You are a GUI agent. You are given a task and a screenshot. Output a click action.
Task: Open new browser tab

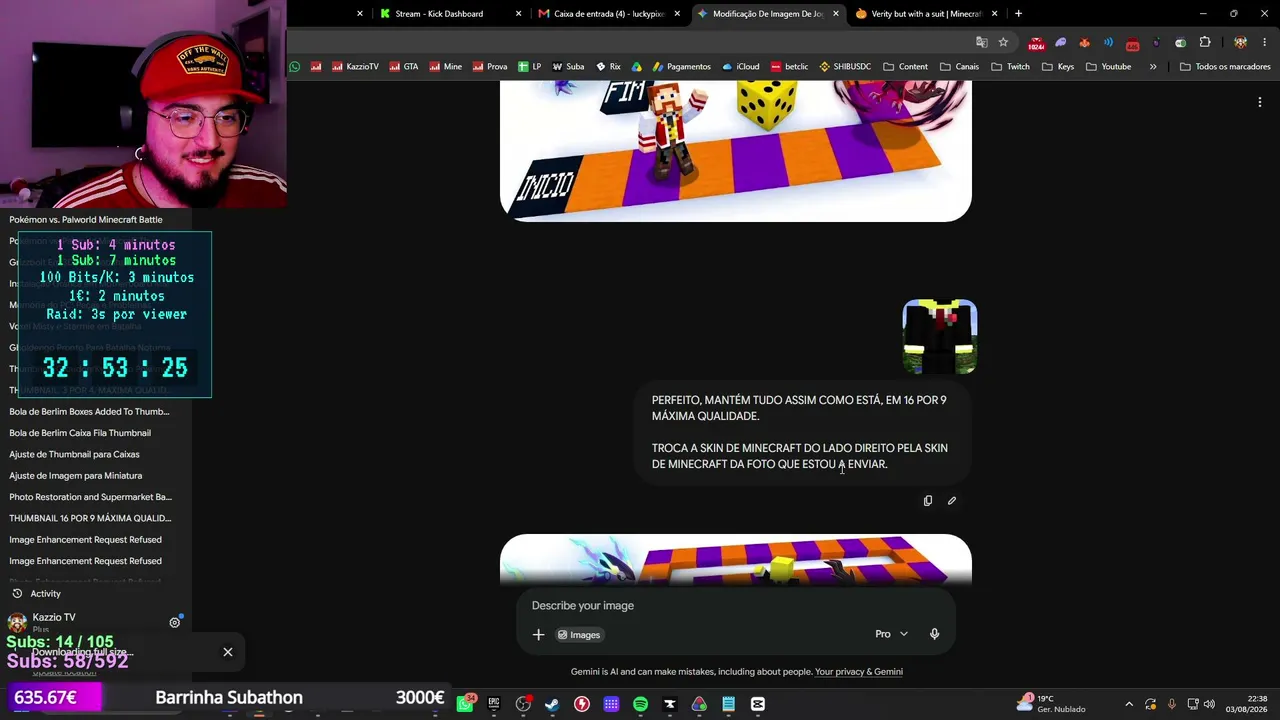(x=1018, y=14)
